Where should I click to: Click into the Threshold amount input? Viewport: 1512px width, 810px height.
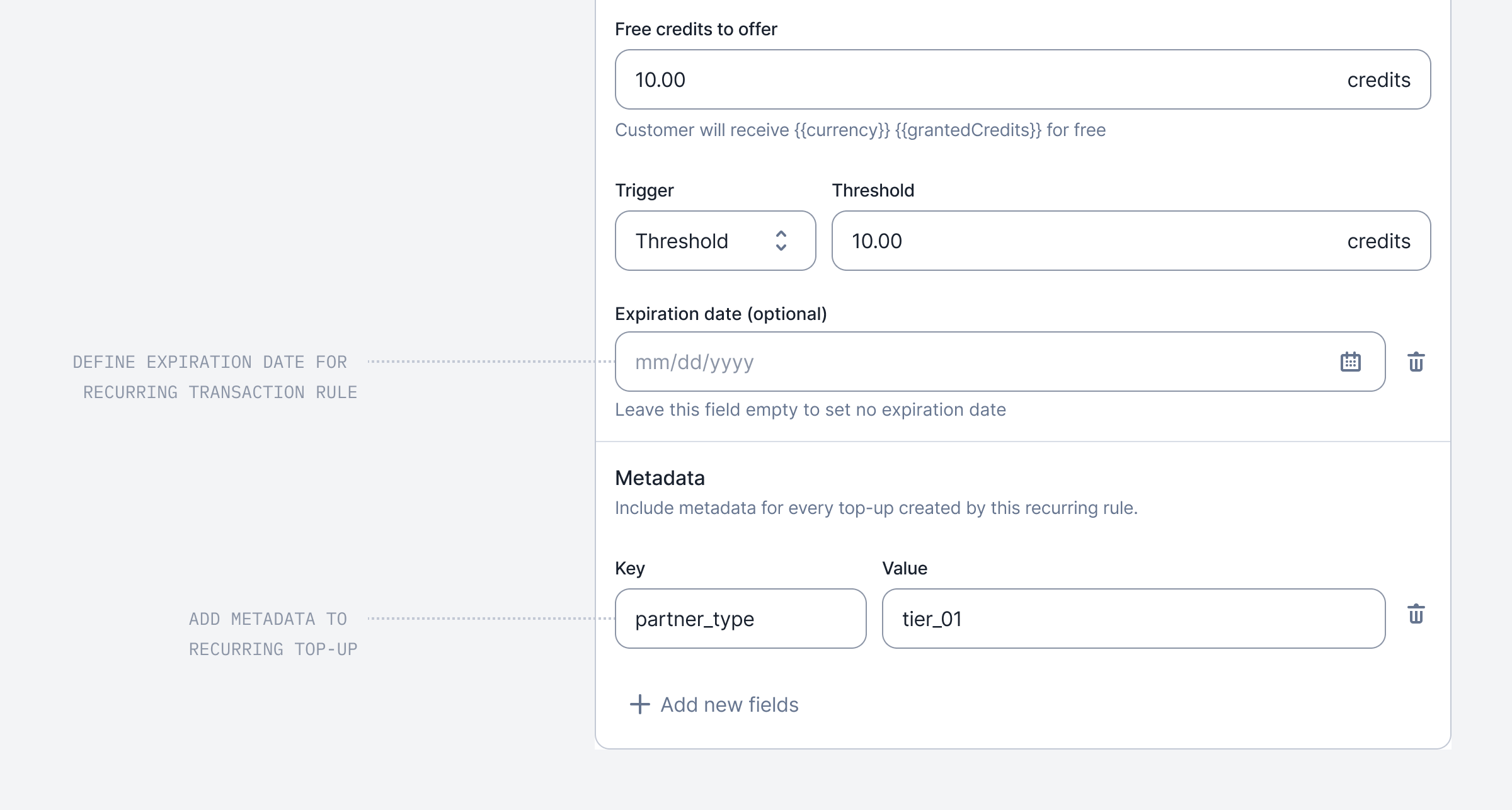tap(1071, 241)
